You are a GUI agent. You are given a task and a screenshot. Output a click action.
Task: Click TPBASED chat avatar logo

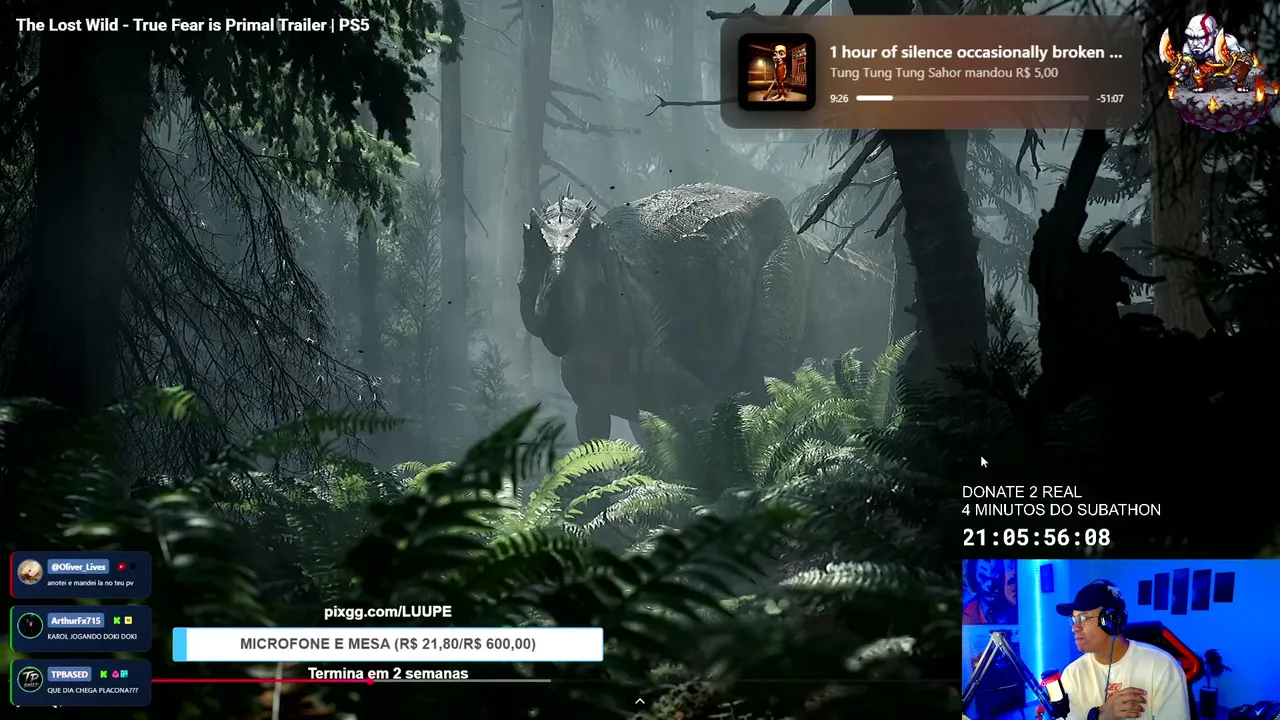coord(30,679)
